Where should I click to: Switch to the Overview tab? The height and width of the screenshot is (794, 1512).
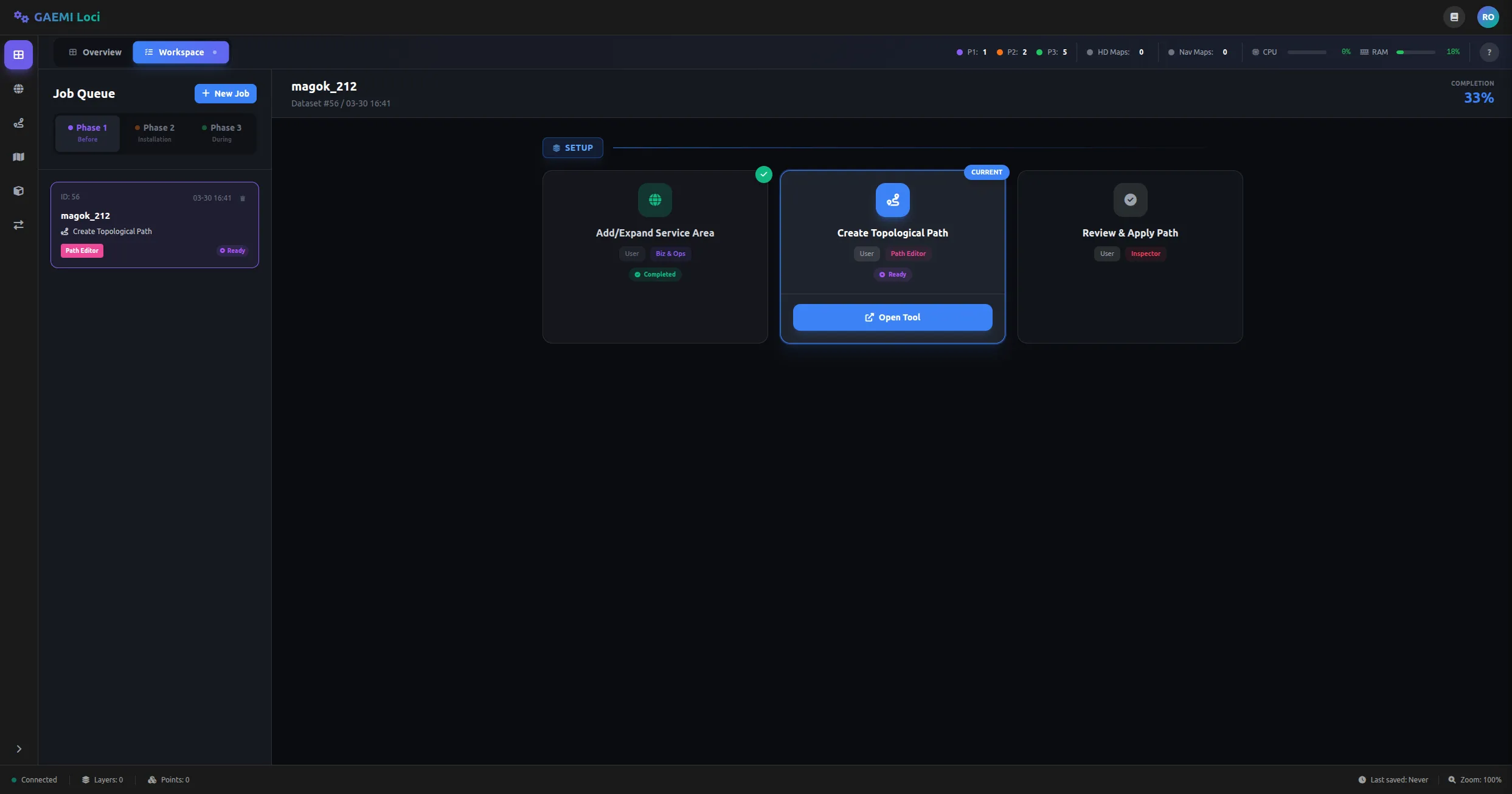[x=95, y=52]
